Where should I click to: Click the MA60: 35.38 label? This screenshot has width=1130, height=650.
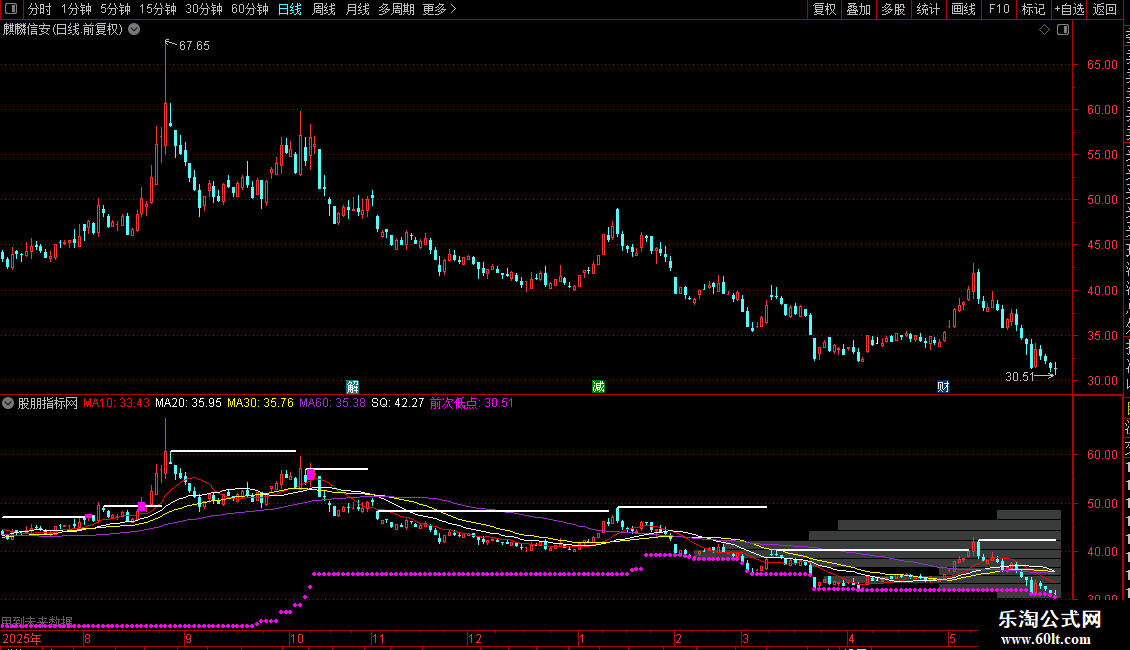[x=332, y=403]
